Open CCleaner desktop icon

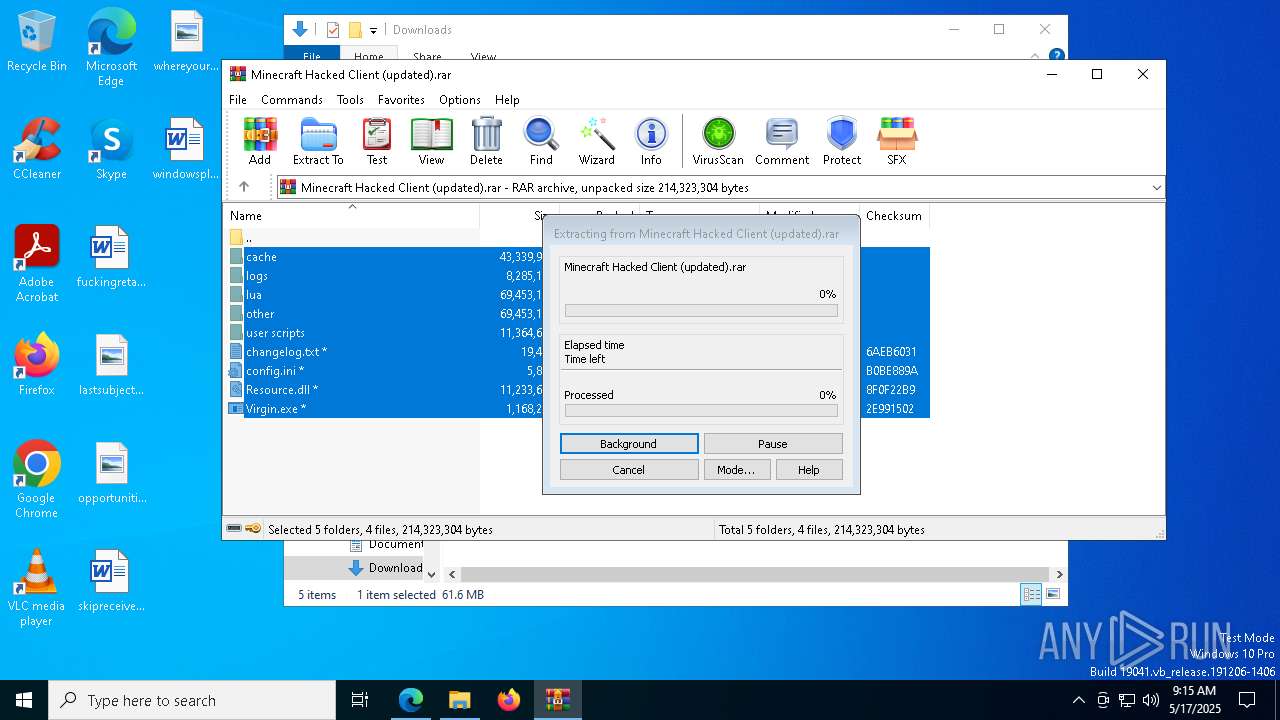coord(37,149)
